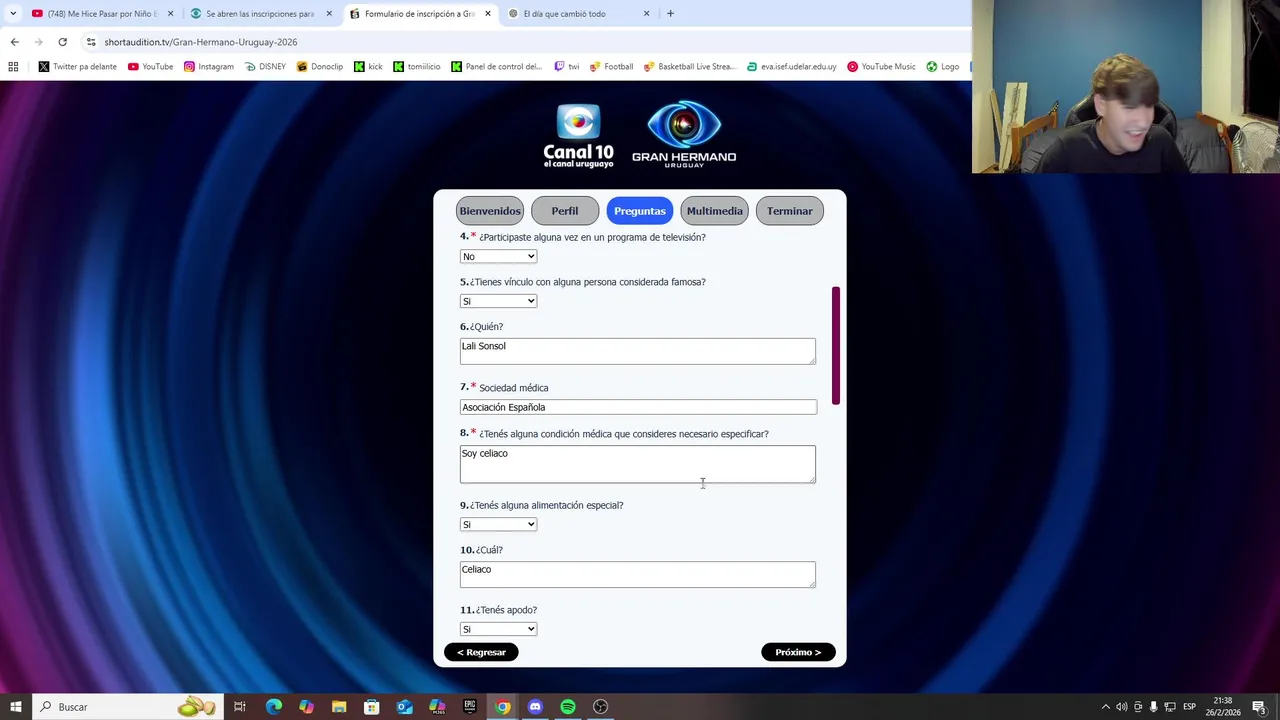Go back to previous page
The image size is (1280, 720).
point(14,42)
